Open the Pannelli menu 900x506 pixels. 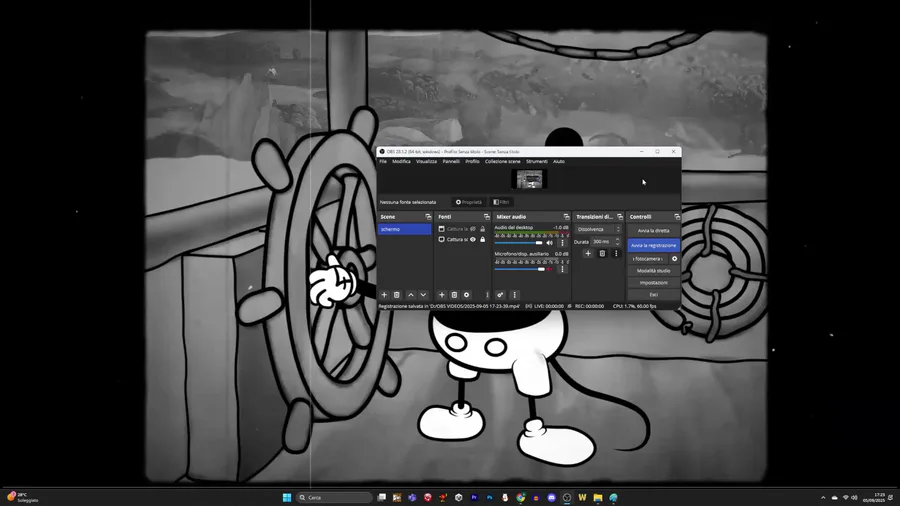click(451, 162)
